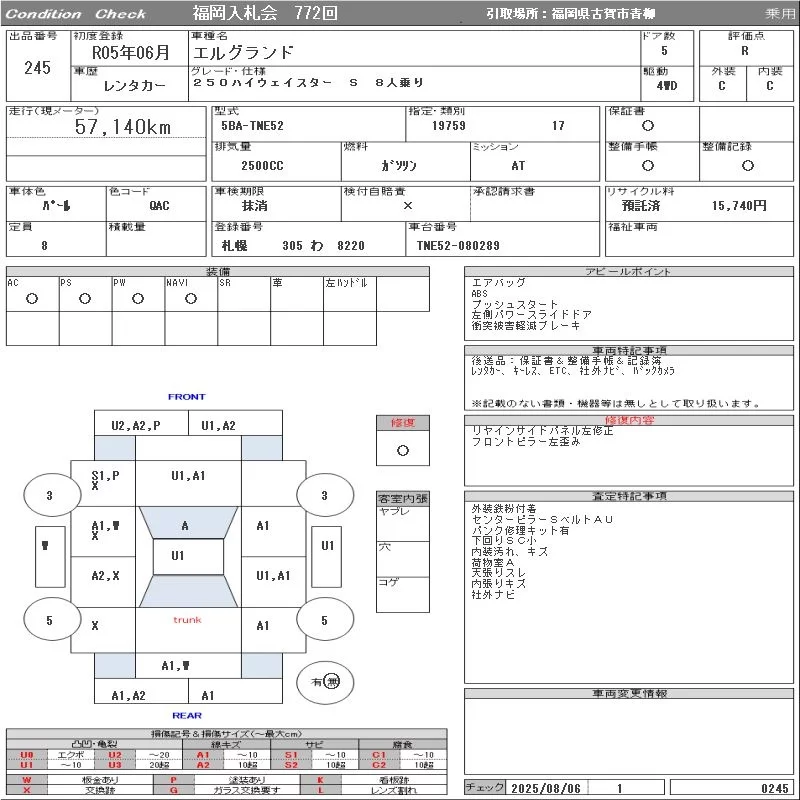
Task: Click the drive type value 4WD
Action: click(667, 85)
